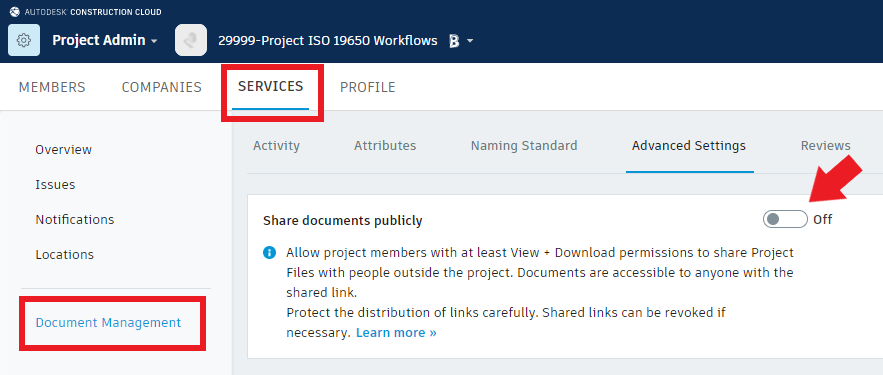Click the project thumbnail image
Viewport: 883px width, 375px height.
pyautogui.click(x=191, y=40)
